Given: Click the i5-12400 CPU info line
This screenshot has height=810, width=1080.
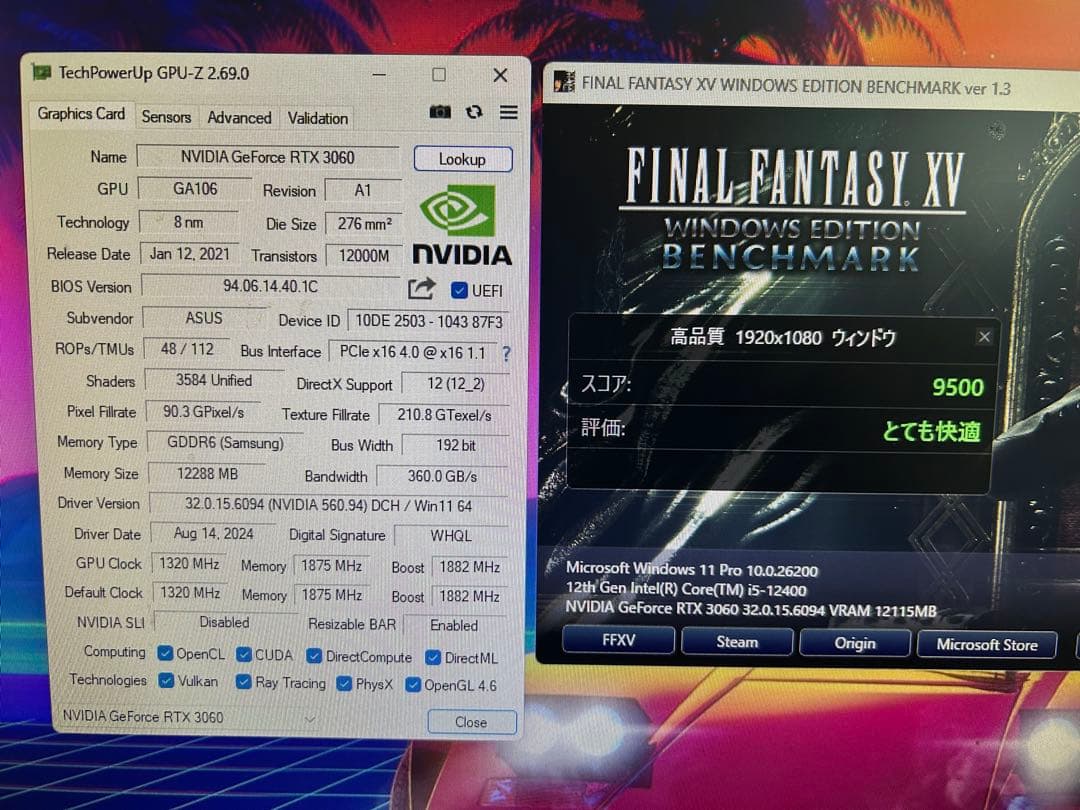Looking at the screenshot, I should click(686, 589).
